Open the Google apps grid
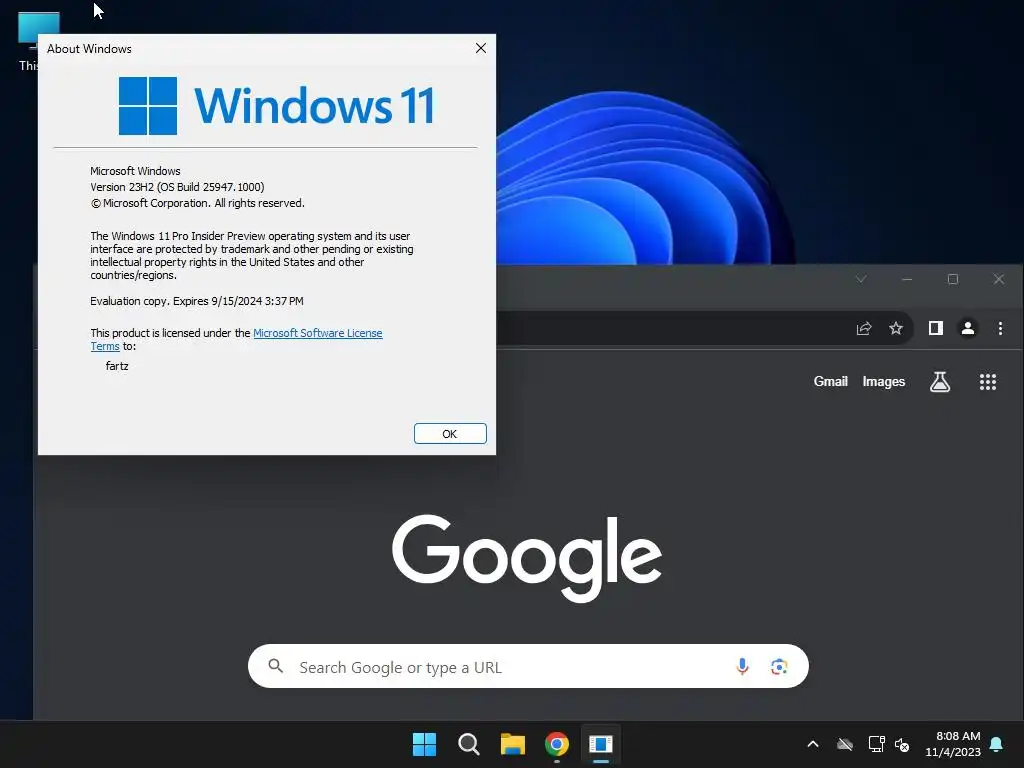This screenshot has width=1024, height=768. 987,382
